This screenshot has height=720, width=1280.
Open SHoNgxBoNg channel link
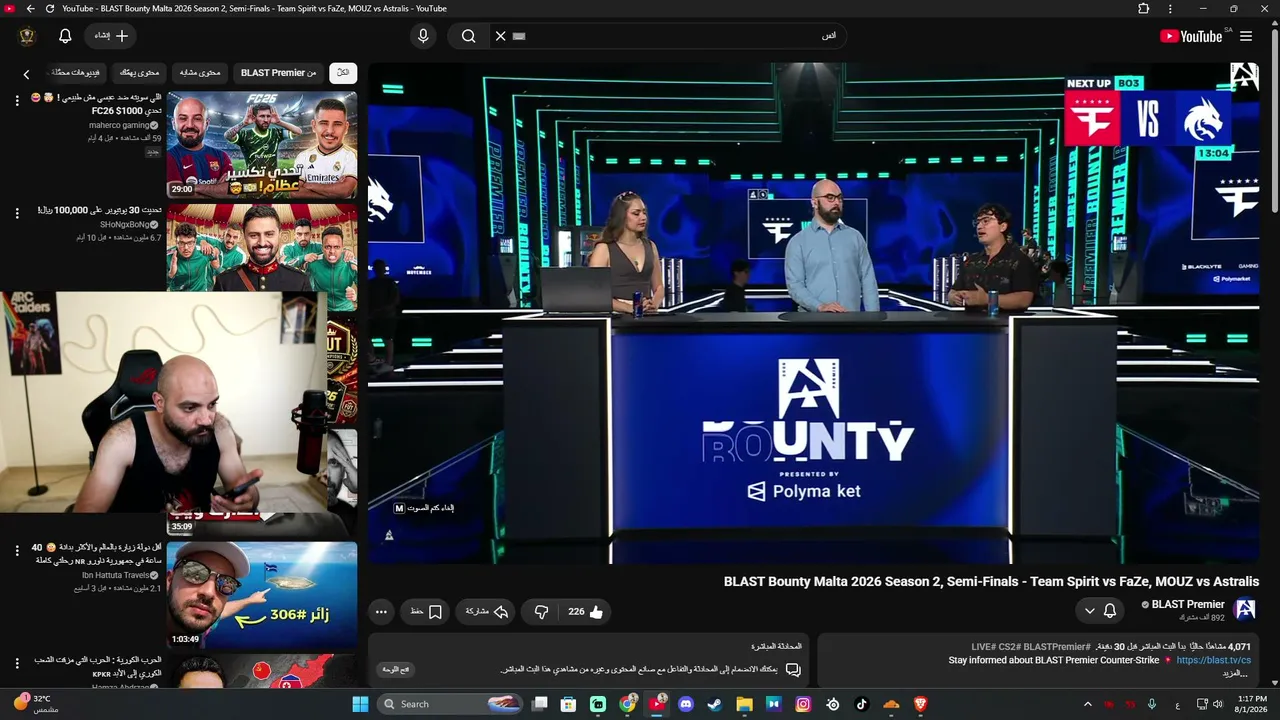(x=124, y=225)
